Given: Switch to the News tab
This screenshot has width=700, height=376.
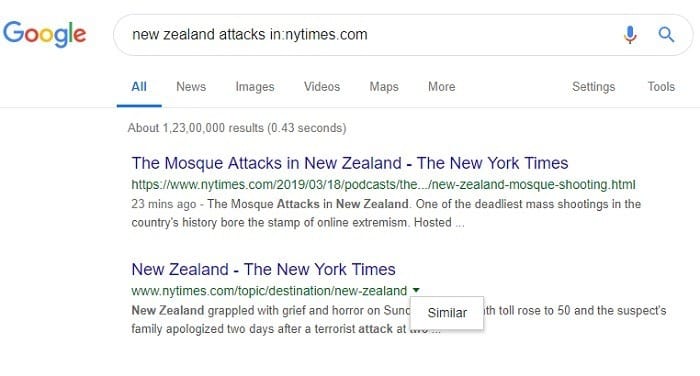Looking at the screenshot, I should click(191, 87).
